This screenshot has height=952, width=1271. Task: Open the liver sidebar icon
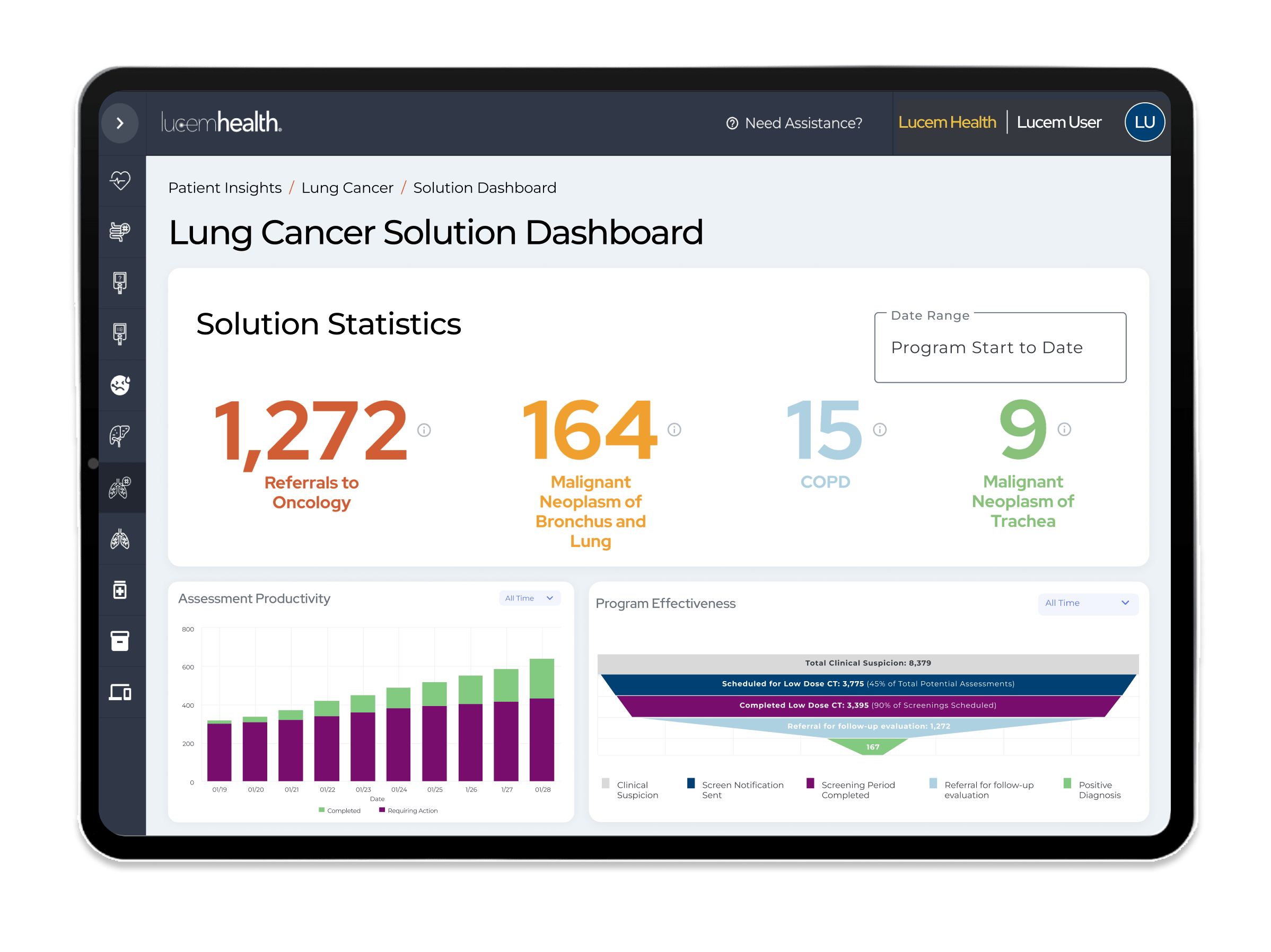click(x=120, y=436)
